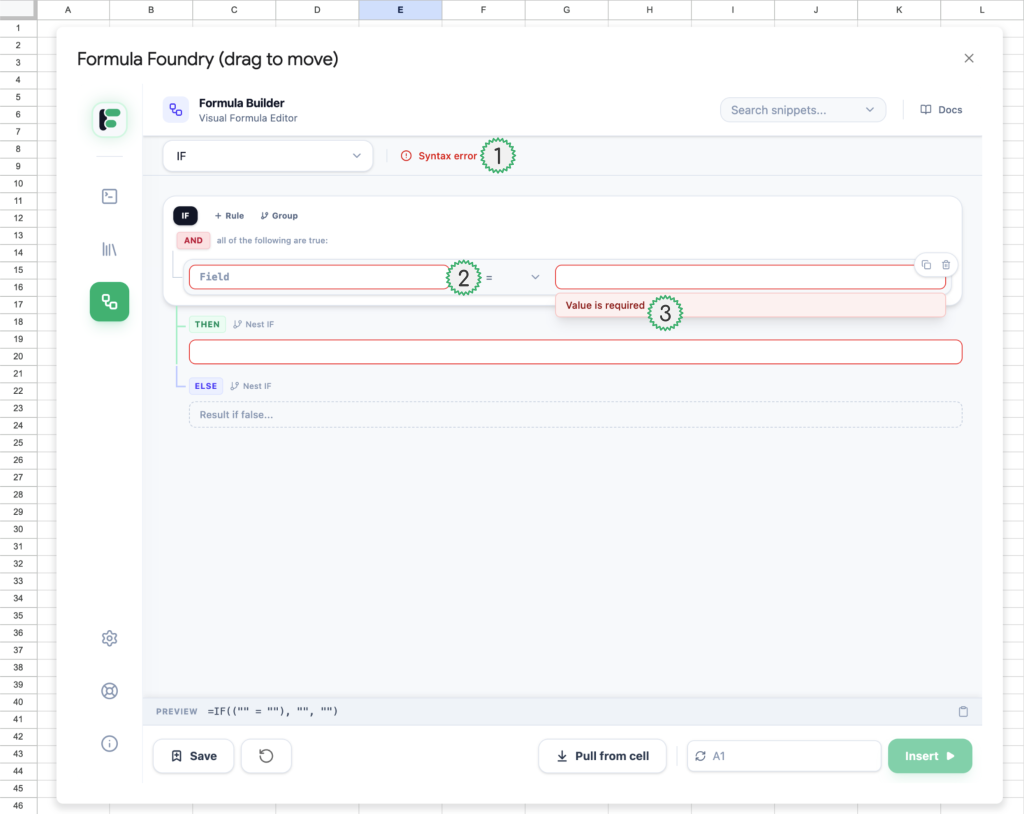
Task: Toggle the AND condition operator badge
Action: point(193,240)
